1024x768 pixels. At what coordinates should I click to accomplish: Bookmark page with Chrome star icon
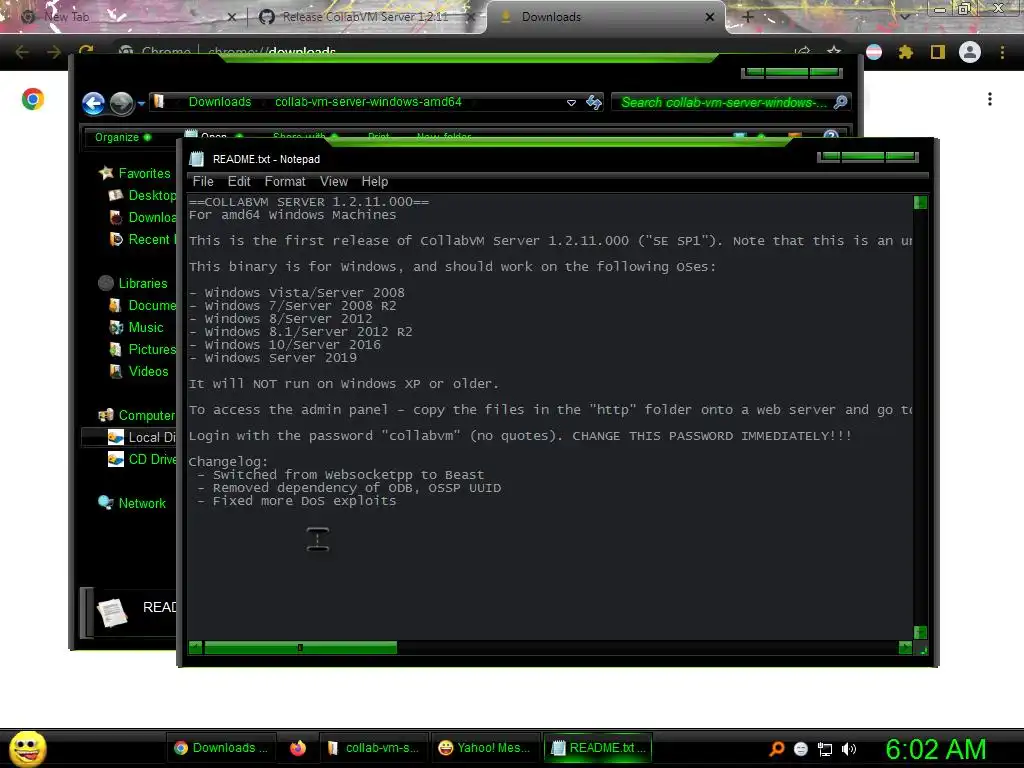coord(834,52)
